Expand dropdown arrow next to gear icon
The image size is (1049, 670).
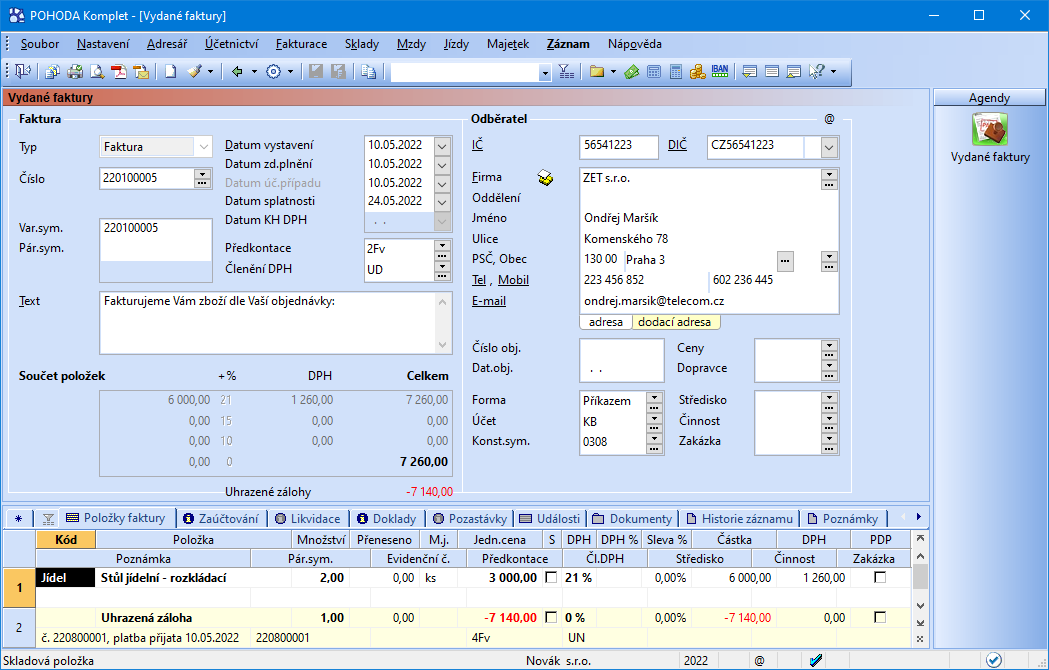coord(290,72)
